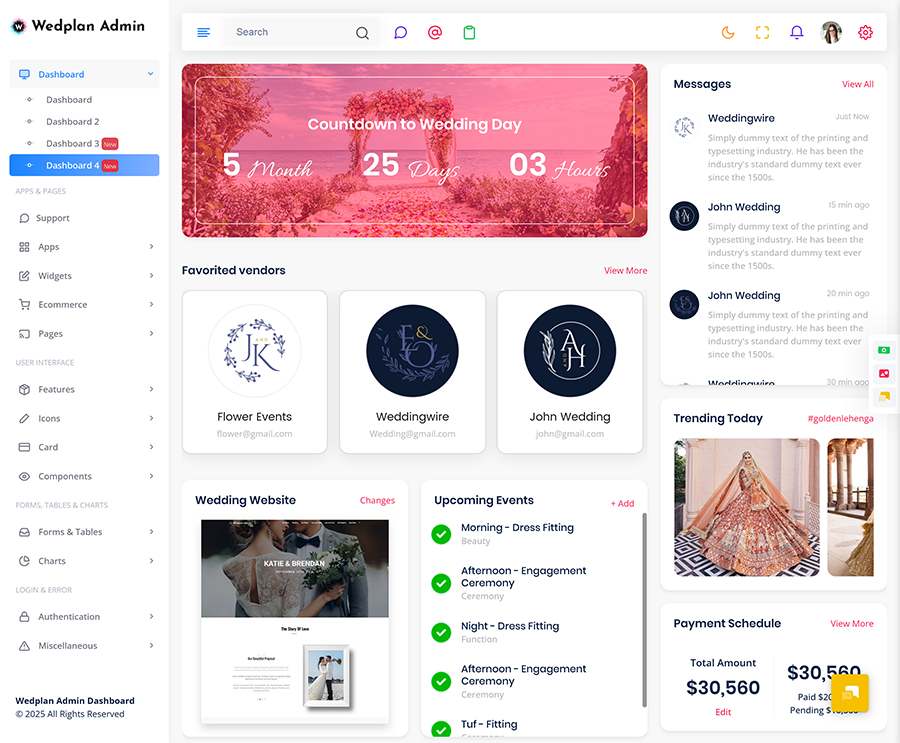Toggle the sidebar hamburger menu icon
Viewport: 900px width, 743px height.
(204, 32)
